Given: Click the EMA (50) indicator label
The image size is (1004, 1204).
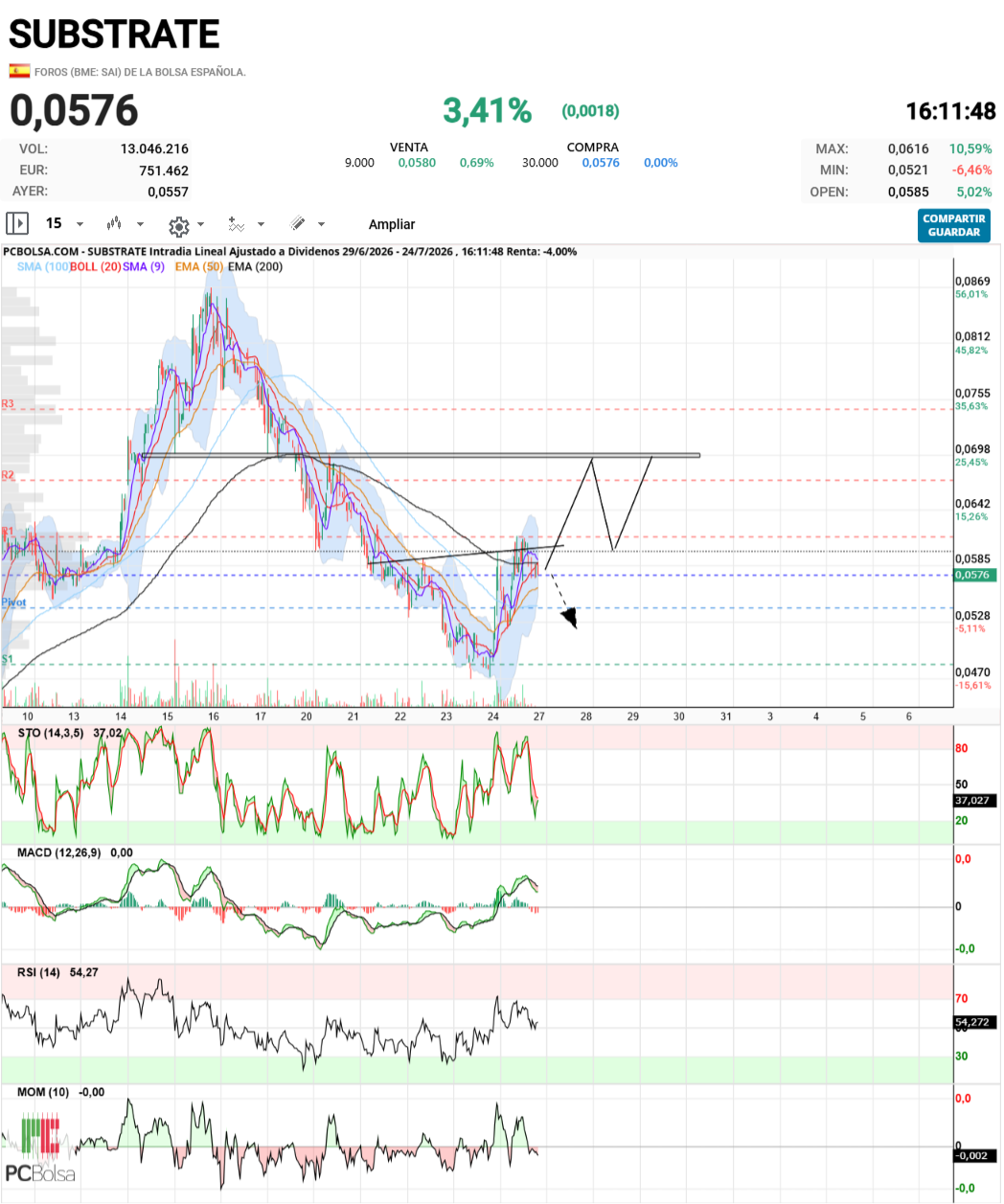Looking at the screenshot, I should 199,266.
